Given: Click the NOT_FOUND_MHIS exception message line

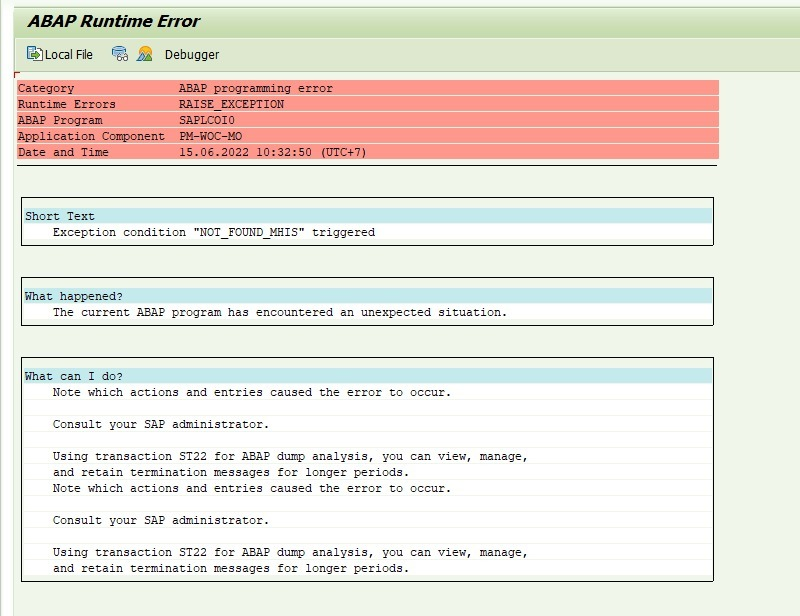Looking at the screenshot, I should [x=213, y=232].
